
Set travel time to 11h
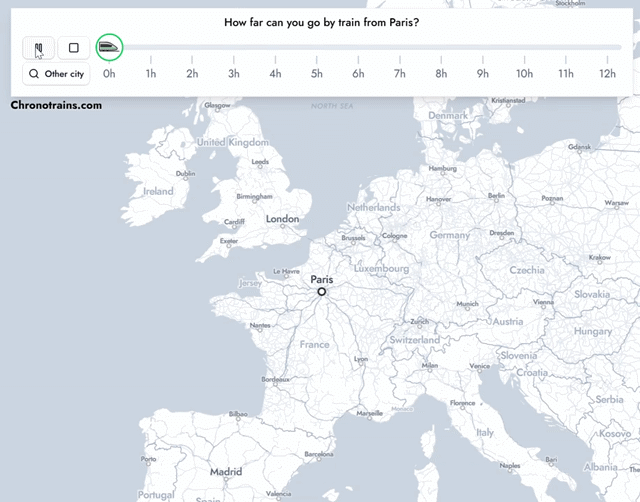(x=566, y=73)
